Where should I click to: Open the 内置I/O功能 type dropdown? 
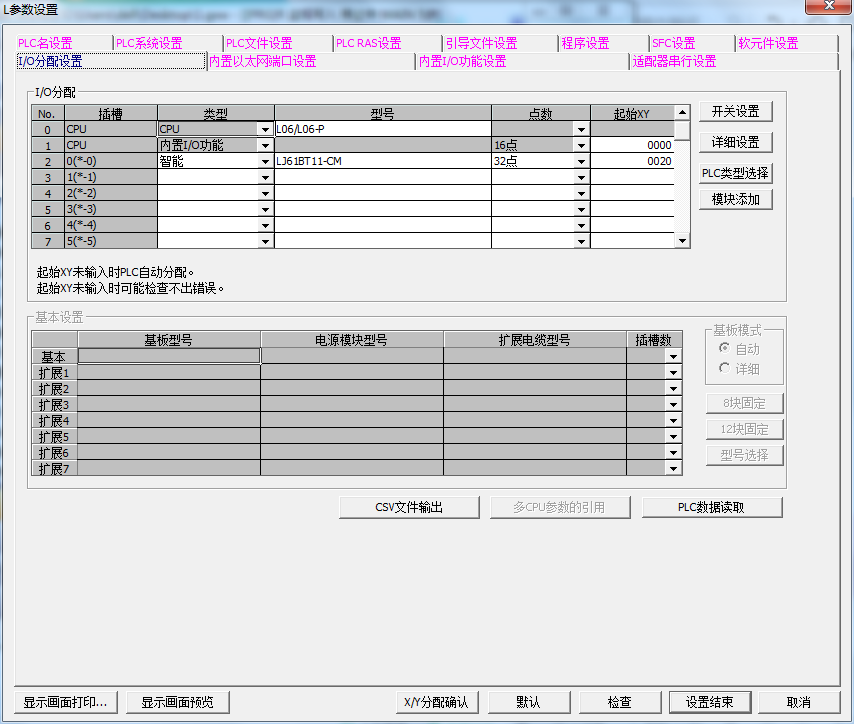click(x=265, y=145)
